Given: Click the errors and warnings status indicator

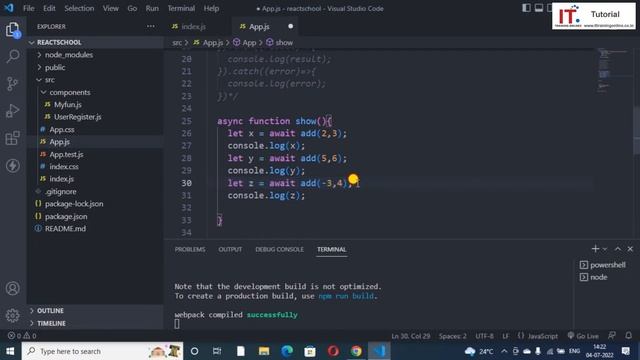Looking at the screenshot, I should tap(22, 336).
